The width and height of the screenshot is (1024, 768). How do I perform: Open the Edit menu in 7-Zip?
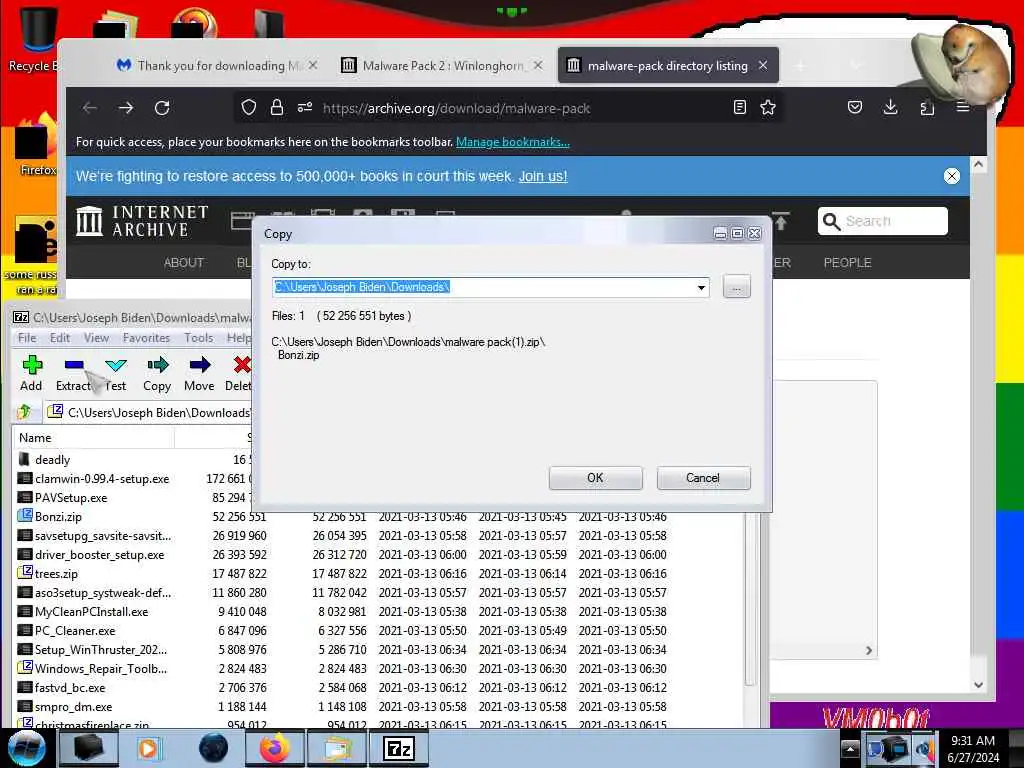pos(59,338)
